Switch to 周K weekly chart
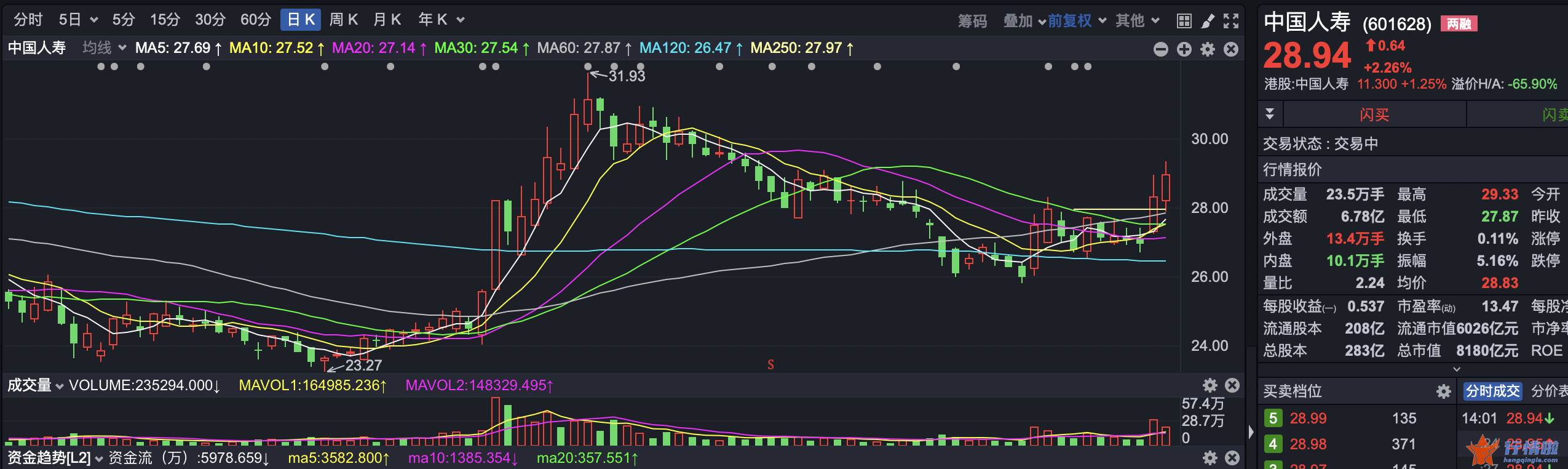This screenshot has height=469, width=1568. tap(343, 20)
